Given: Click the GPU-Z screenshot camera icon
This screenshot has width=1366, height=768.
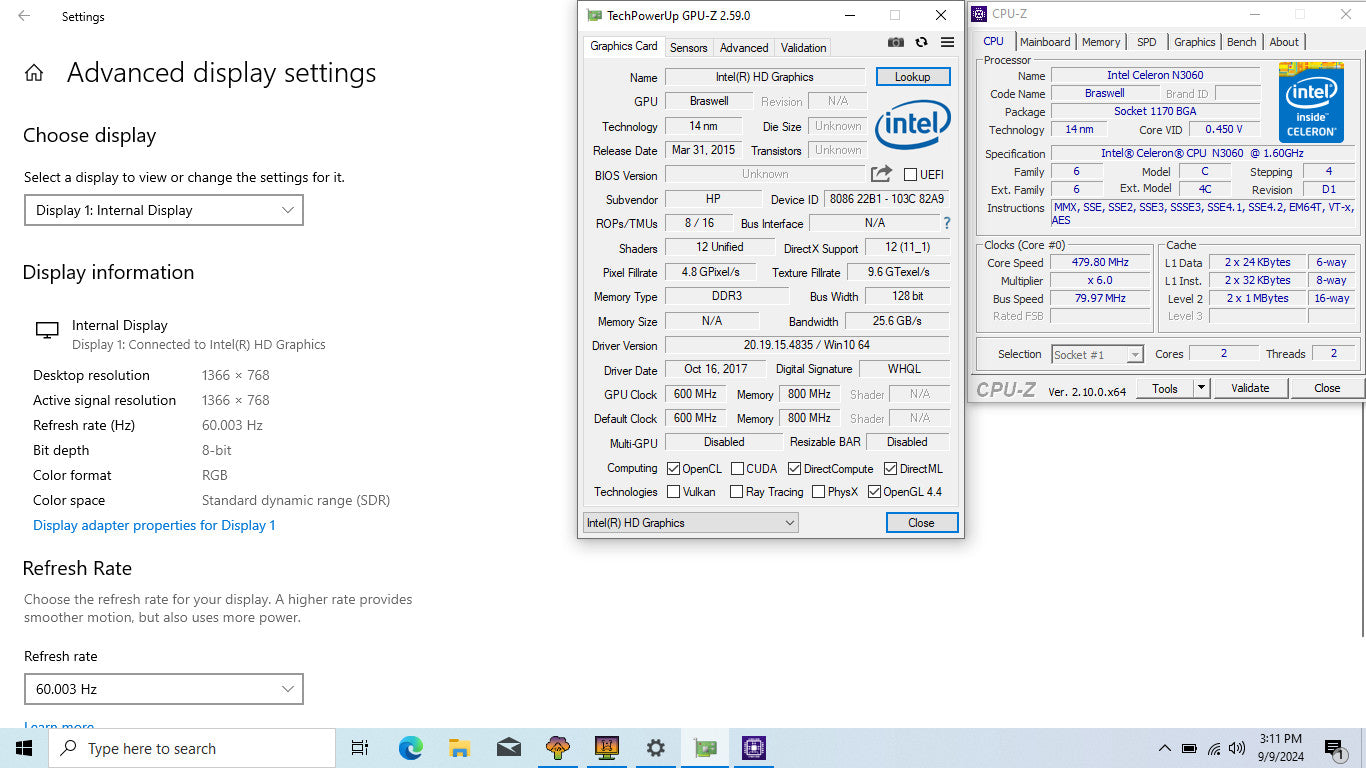Looking at the screenshot, I should point(896,43).
